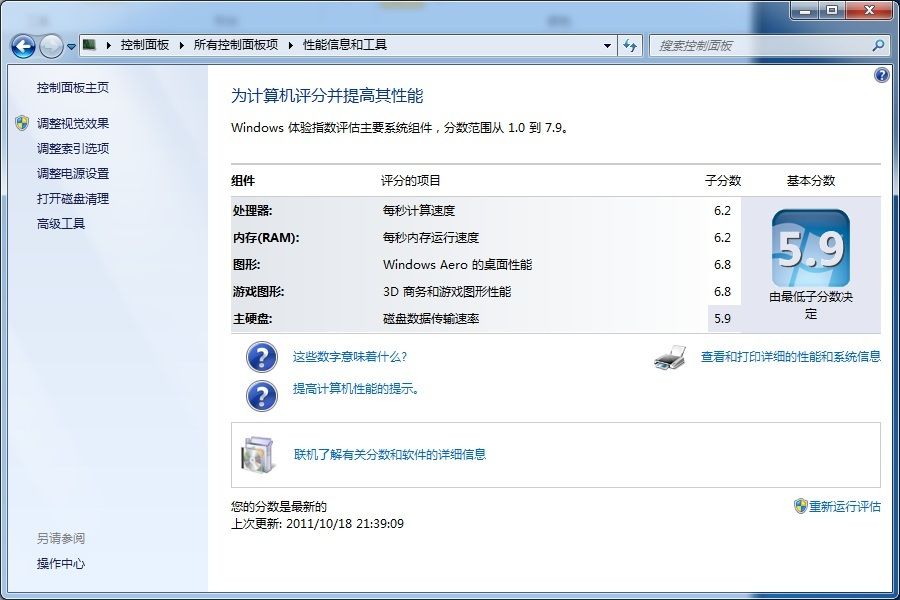Click the 3D 商务和游戏图形性能 description
The width and height of the screenshot is (900, 600).
click(447, 292)
